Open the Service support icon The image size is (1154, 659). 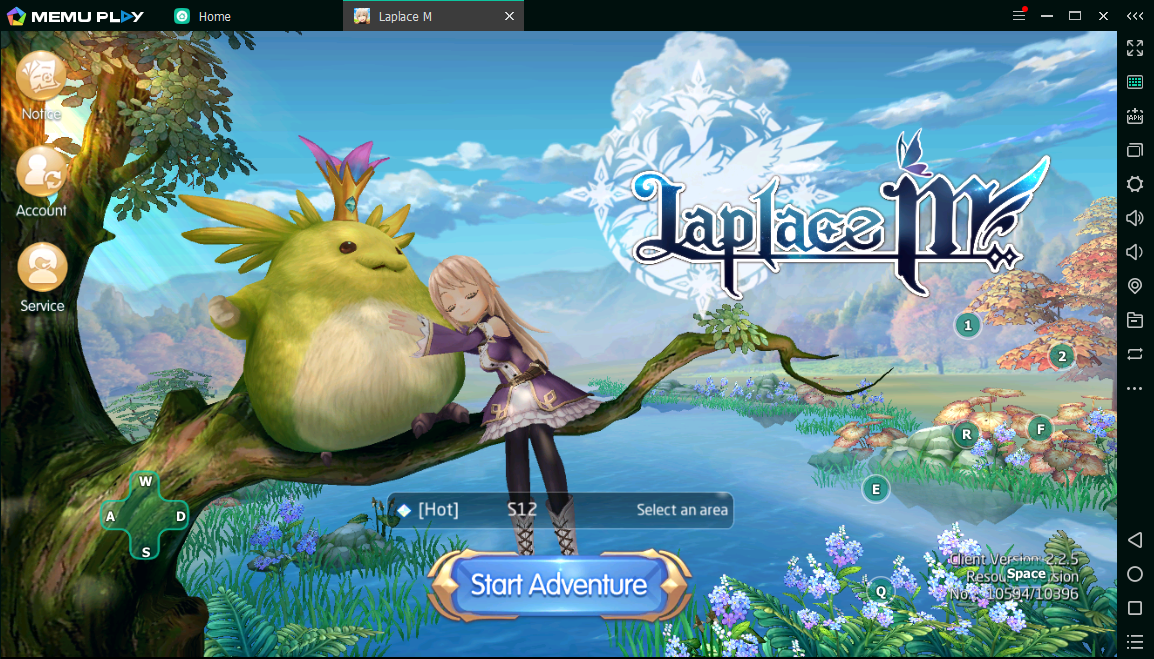[42, 269]
